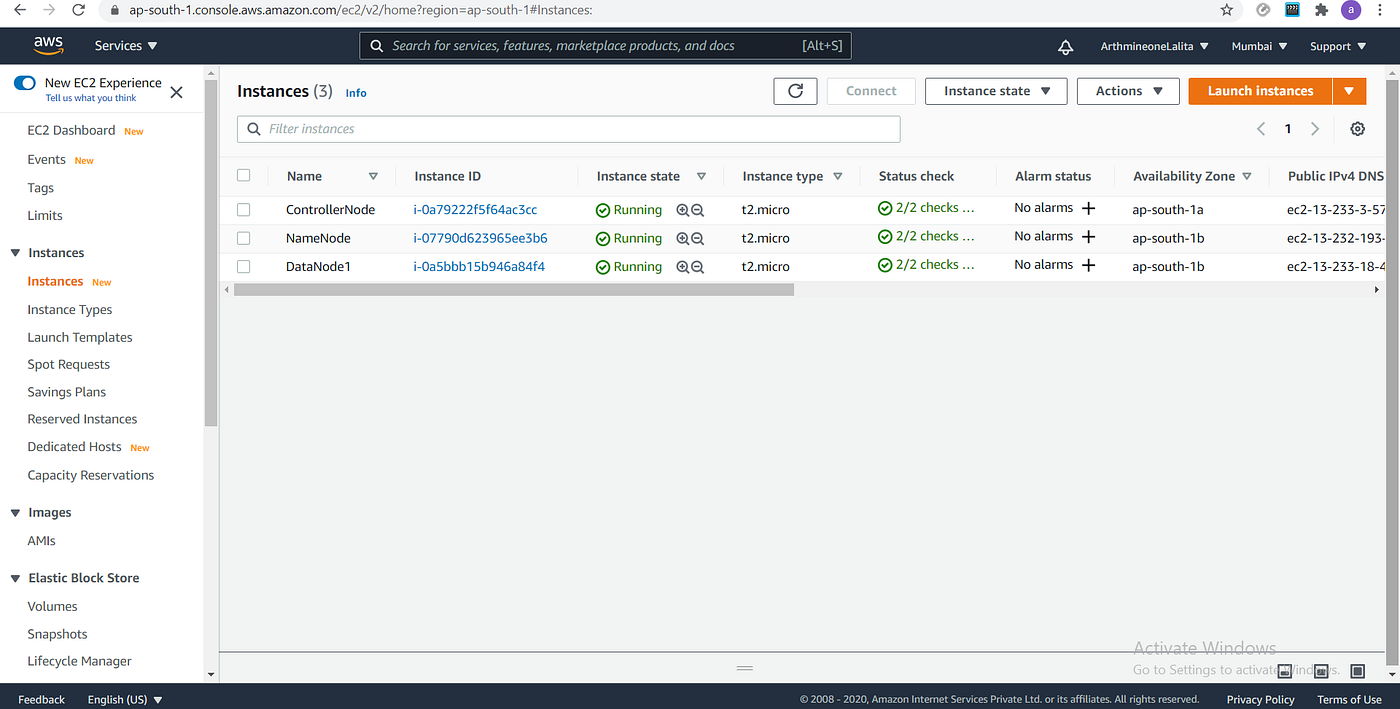
Task: Open English (US) language dropdown
Action: click(125, 699)
